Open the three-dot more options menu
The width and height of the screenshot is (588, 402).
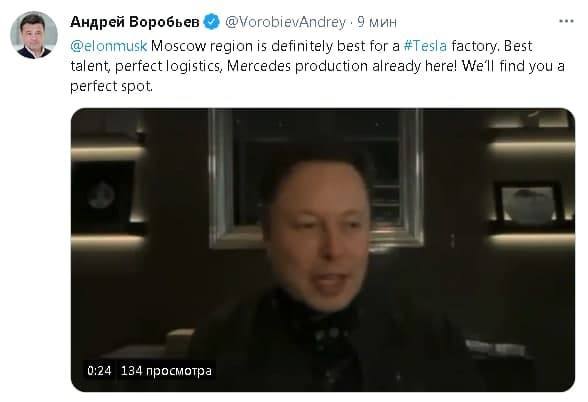(566, 21)
